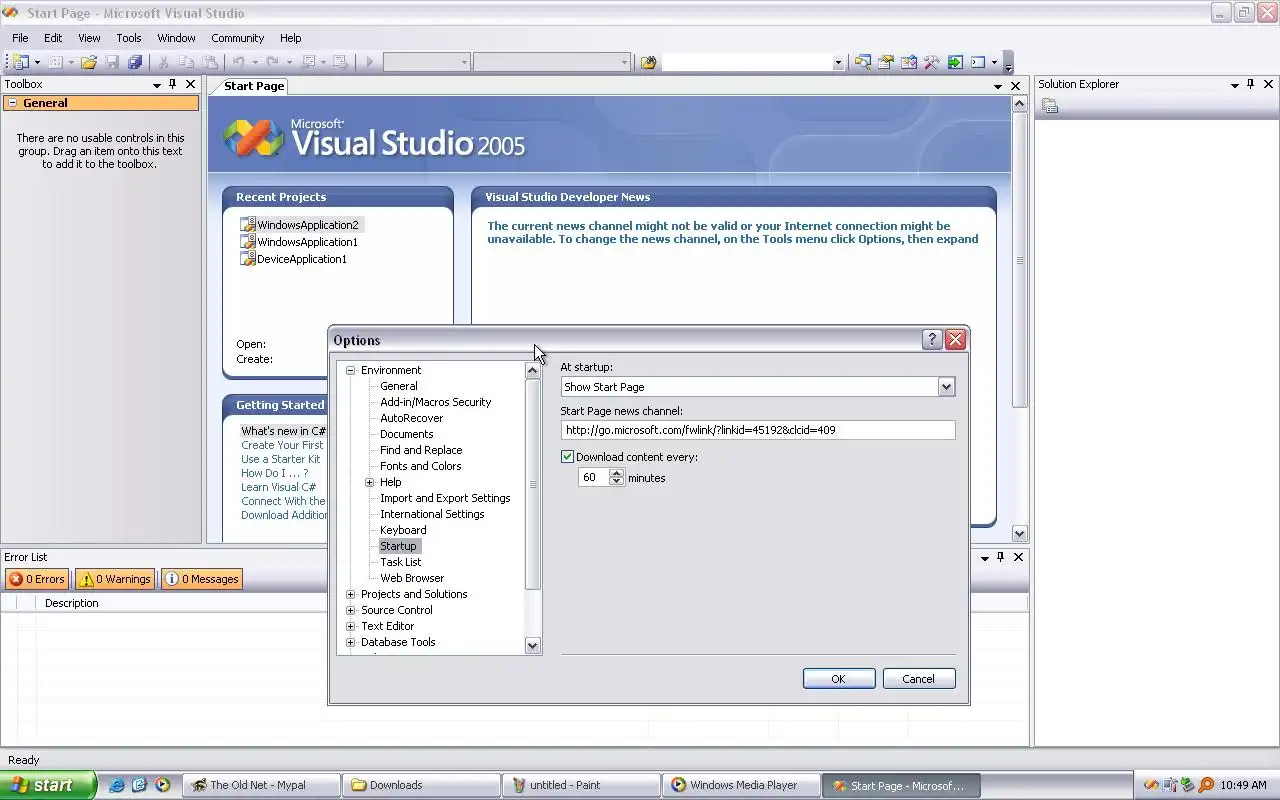Open the View menu
Viewport: 1280px width, 800px height.
point(89,38)
